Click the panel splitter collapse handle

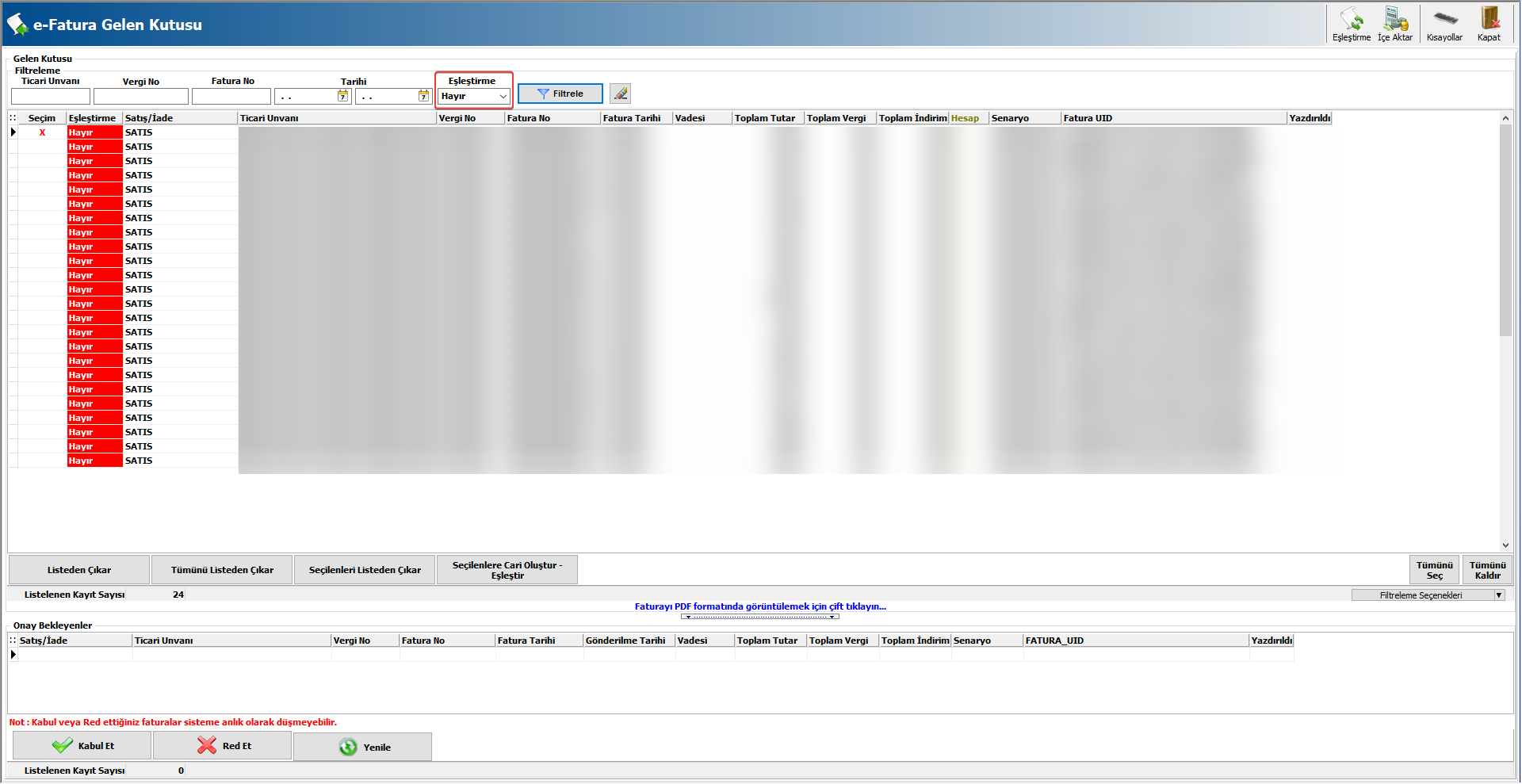(759, 617)
